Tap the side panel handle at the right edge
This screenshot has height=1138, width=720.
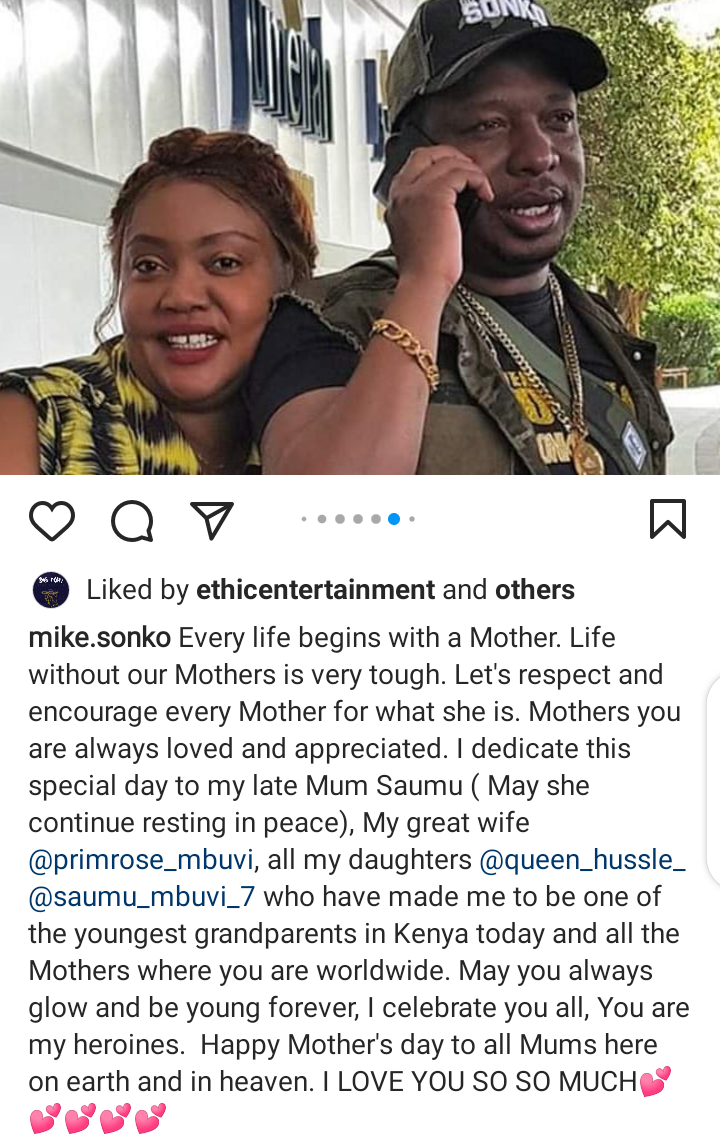[713, 780]
